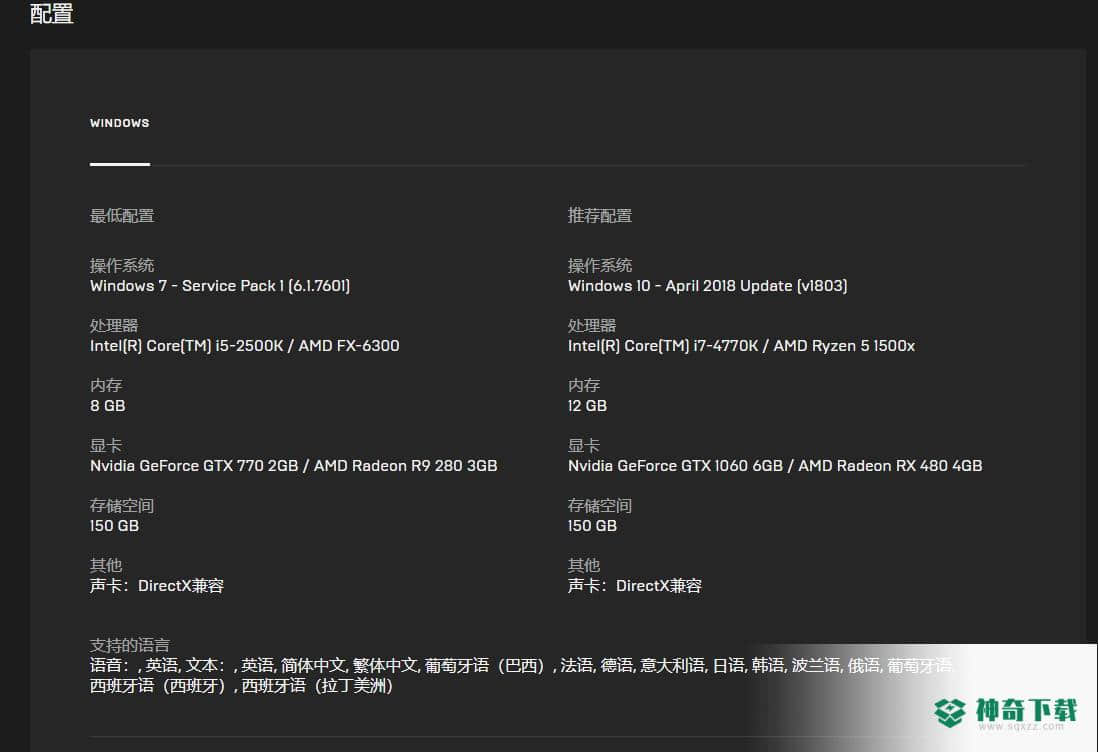This screenshot has height=752, width=1098.
Task: Click the 内存 label under 推荐配置
Action: pyautogui.click(x=584, y=385)
